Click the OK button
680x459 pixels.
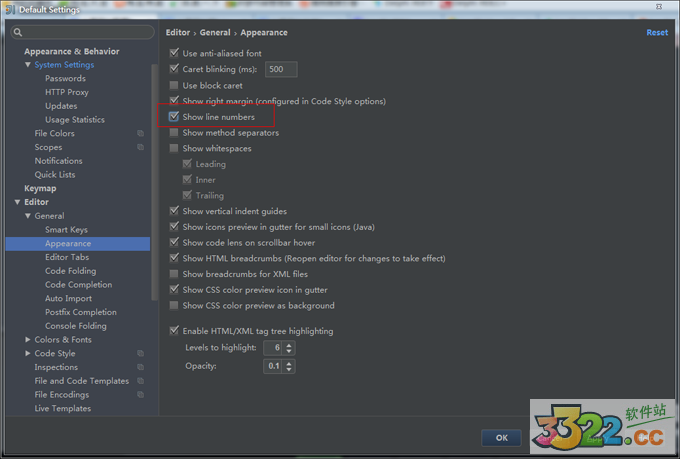coord(501,437)
